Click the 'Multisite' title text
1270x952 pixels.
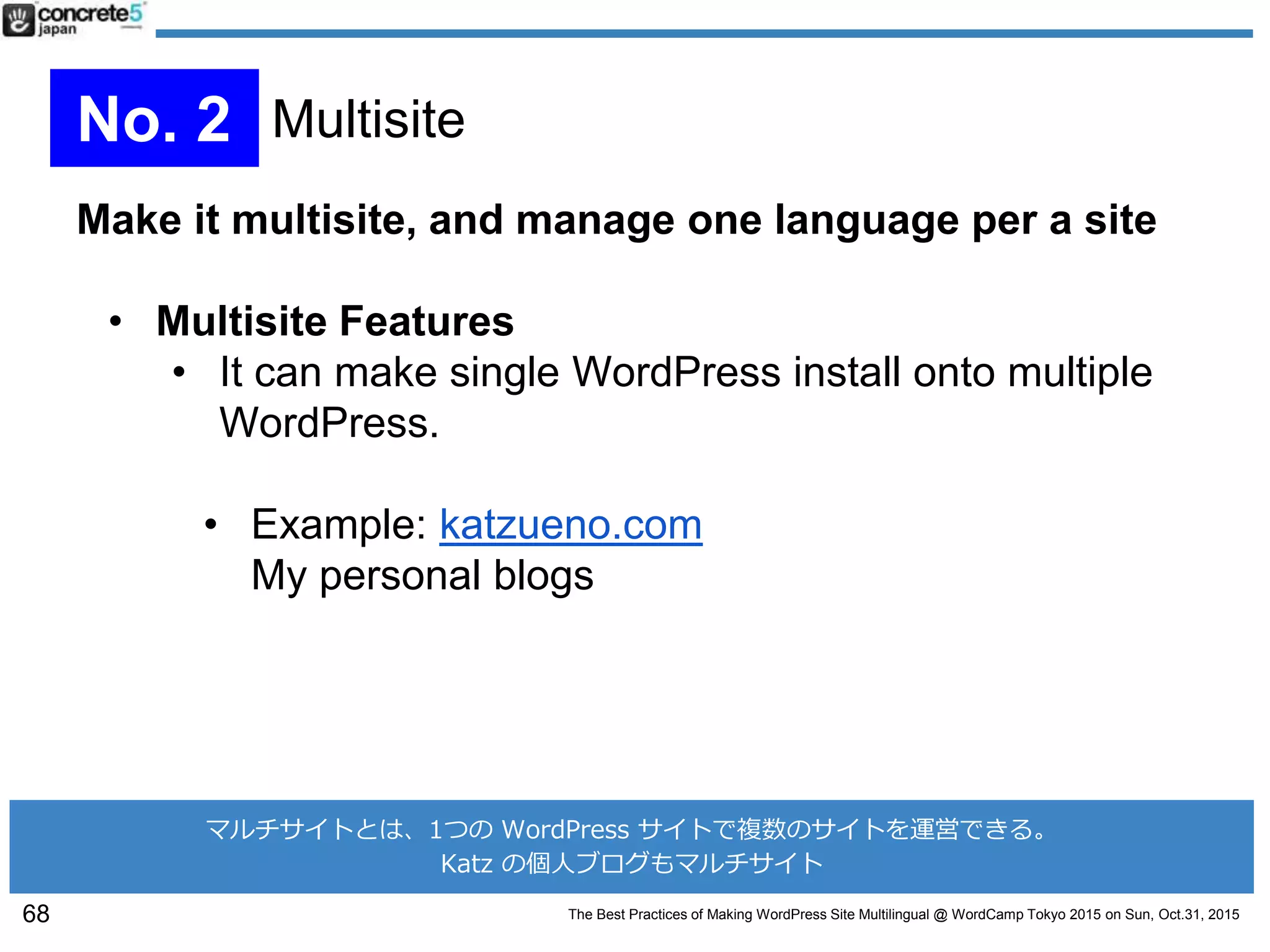pyautogui.click(x=368, y=119)
